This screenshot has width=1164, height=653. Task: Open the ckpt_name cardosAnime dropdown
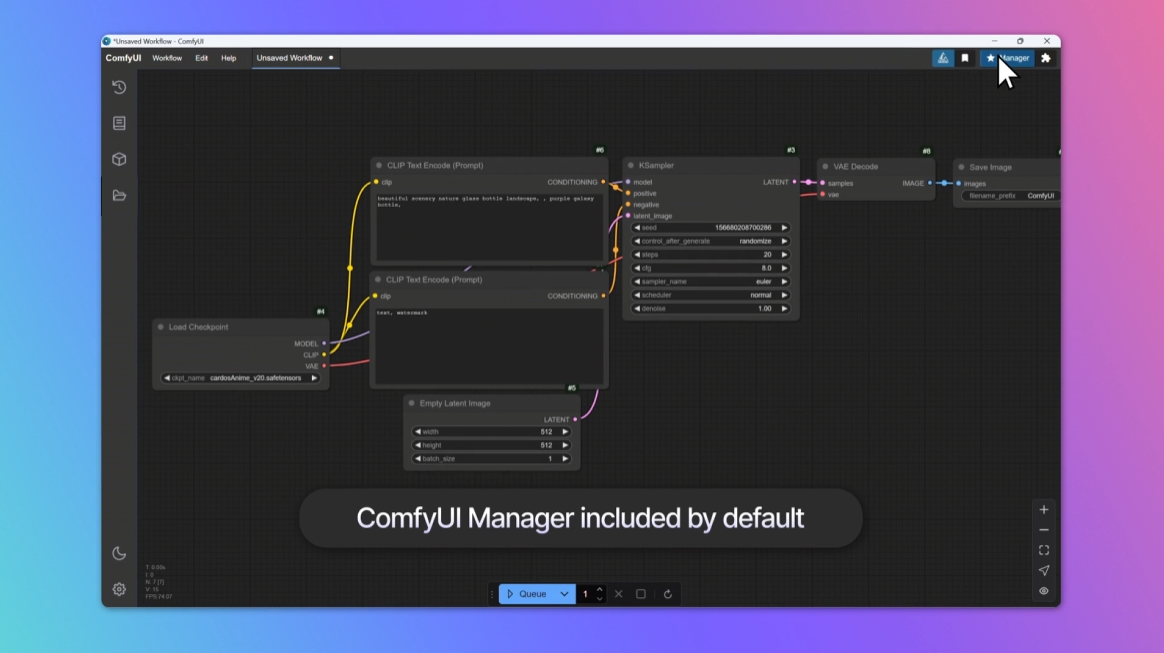[x=241, y=378]
